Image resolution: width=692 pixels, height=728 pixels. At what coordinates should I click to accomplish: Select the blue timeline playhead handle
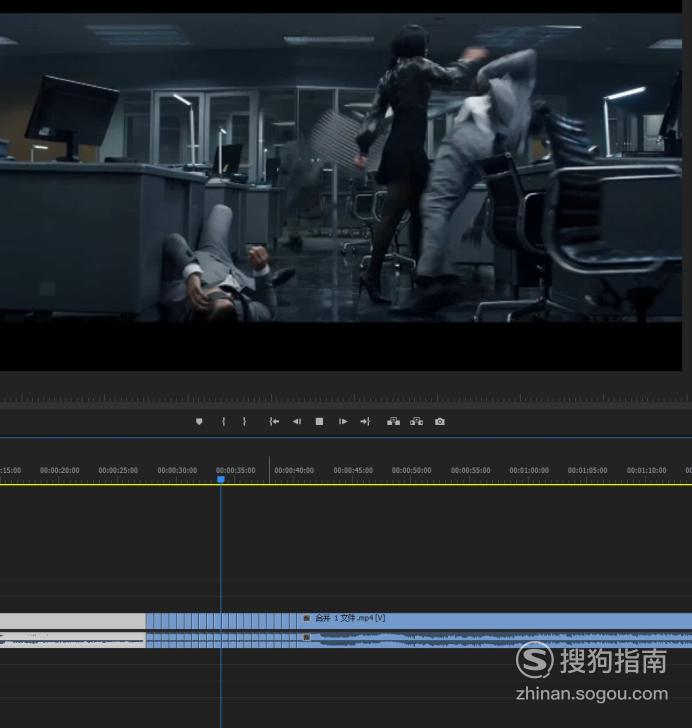point(221,479)
